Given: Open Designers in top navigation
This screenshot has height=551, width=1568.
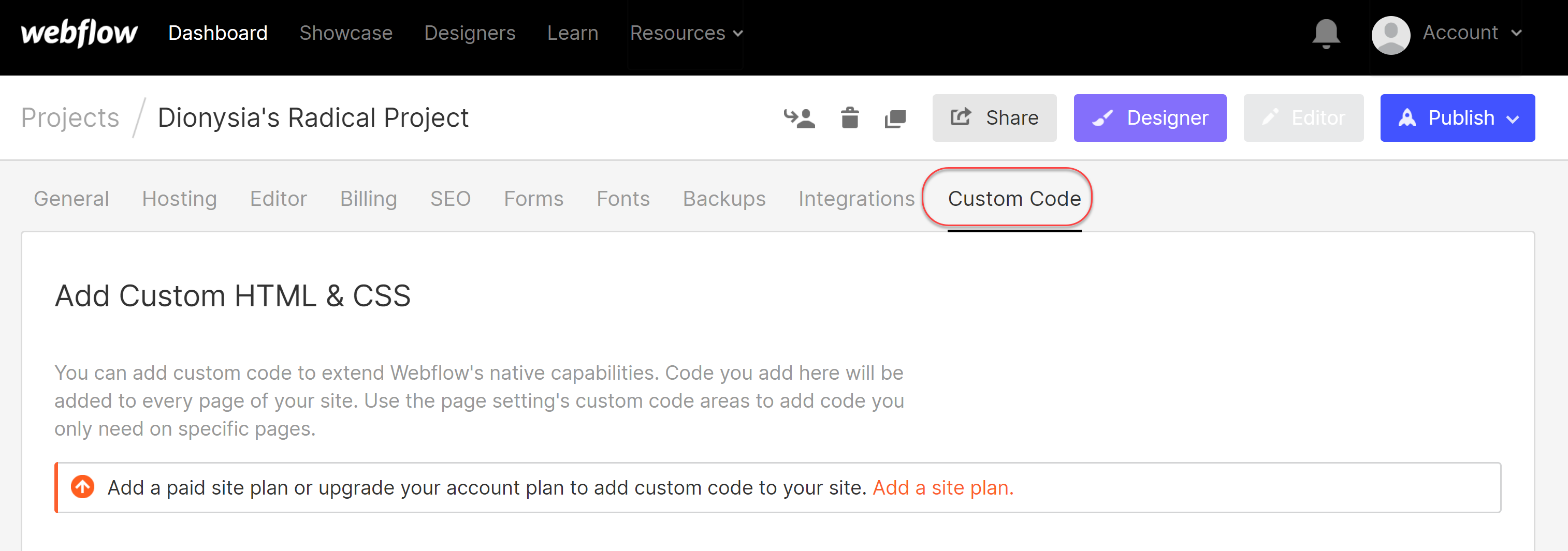Looking at the screenshot, I should [469, 33].
